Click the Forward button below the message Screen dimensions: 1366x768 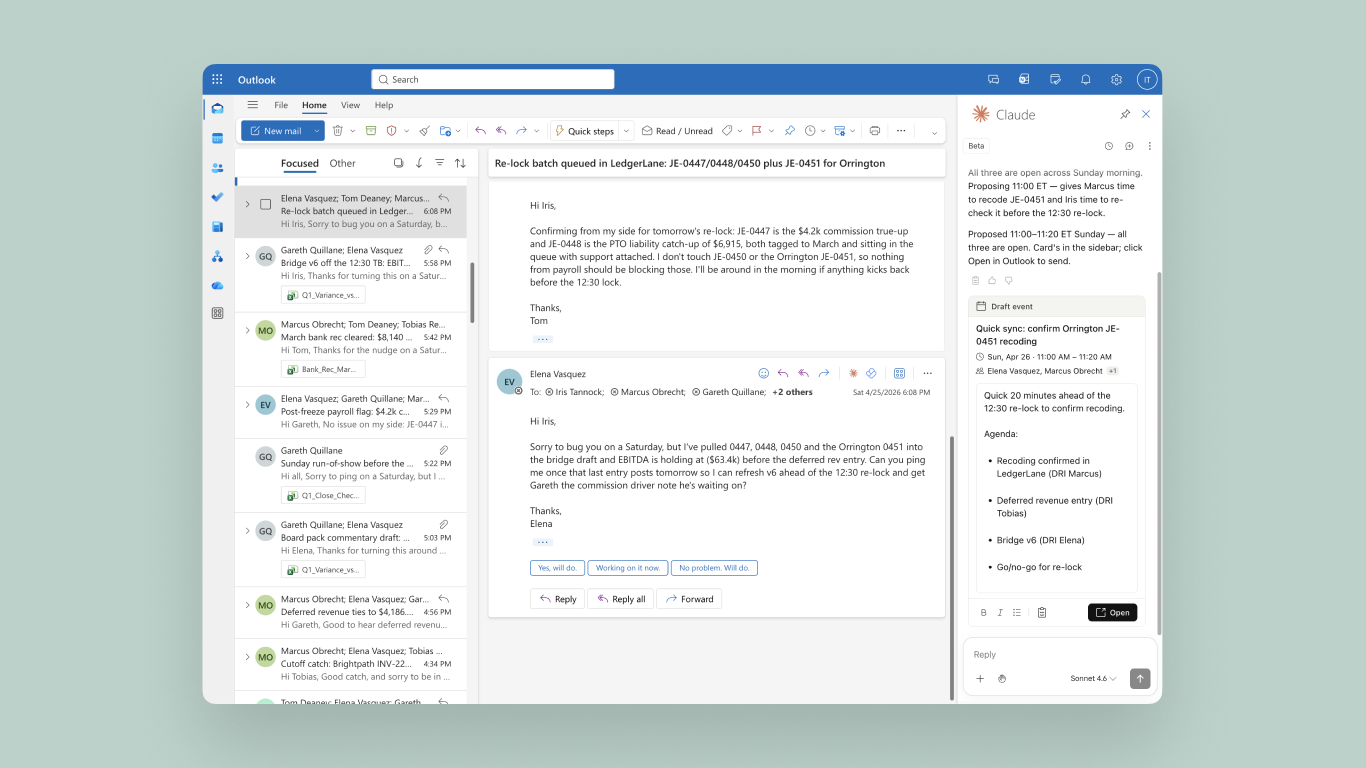click(689, 599)
